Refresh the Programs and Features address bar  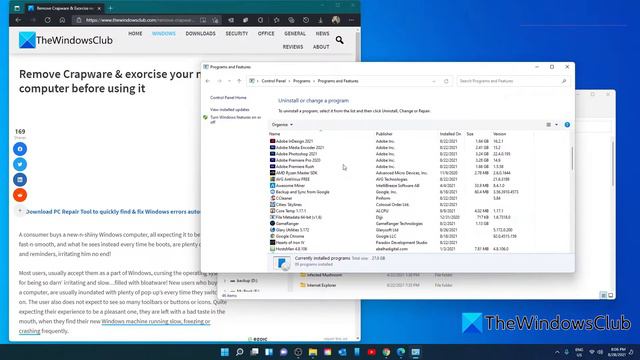[x=446, y=81]
